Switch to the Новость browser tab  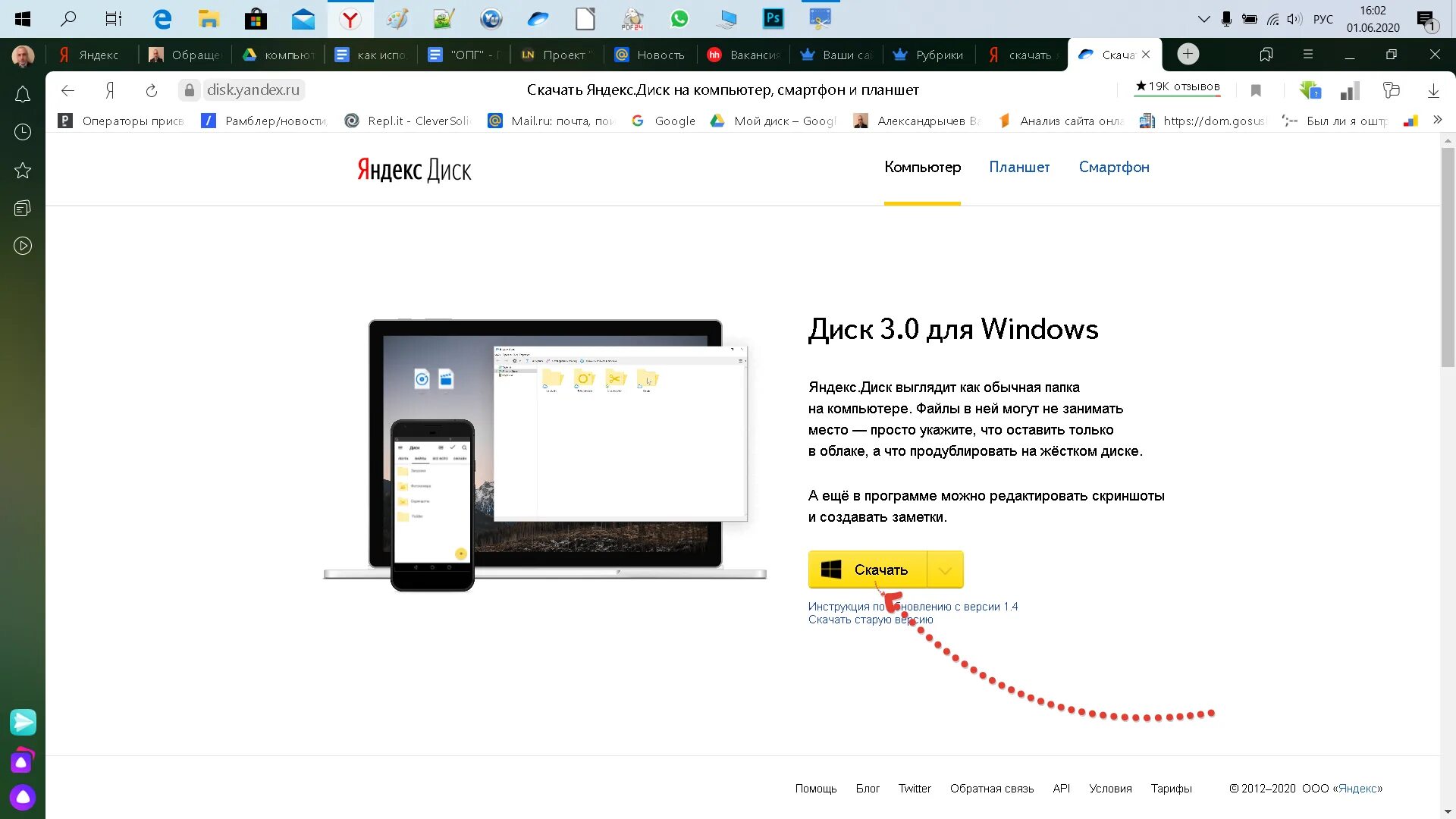point(651,55)
